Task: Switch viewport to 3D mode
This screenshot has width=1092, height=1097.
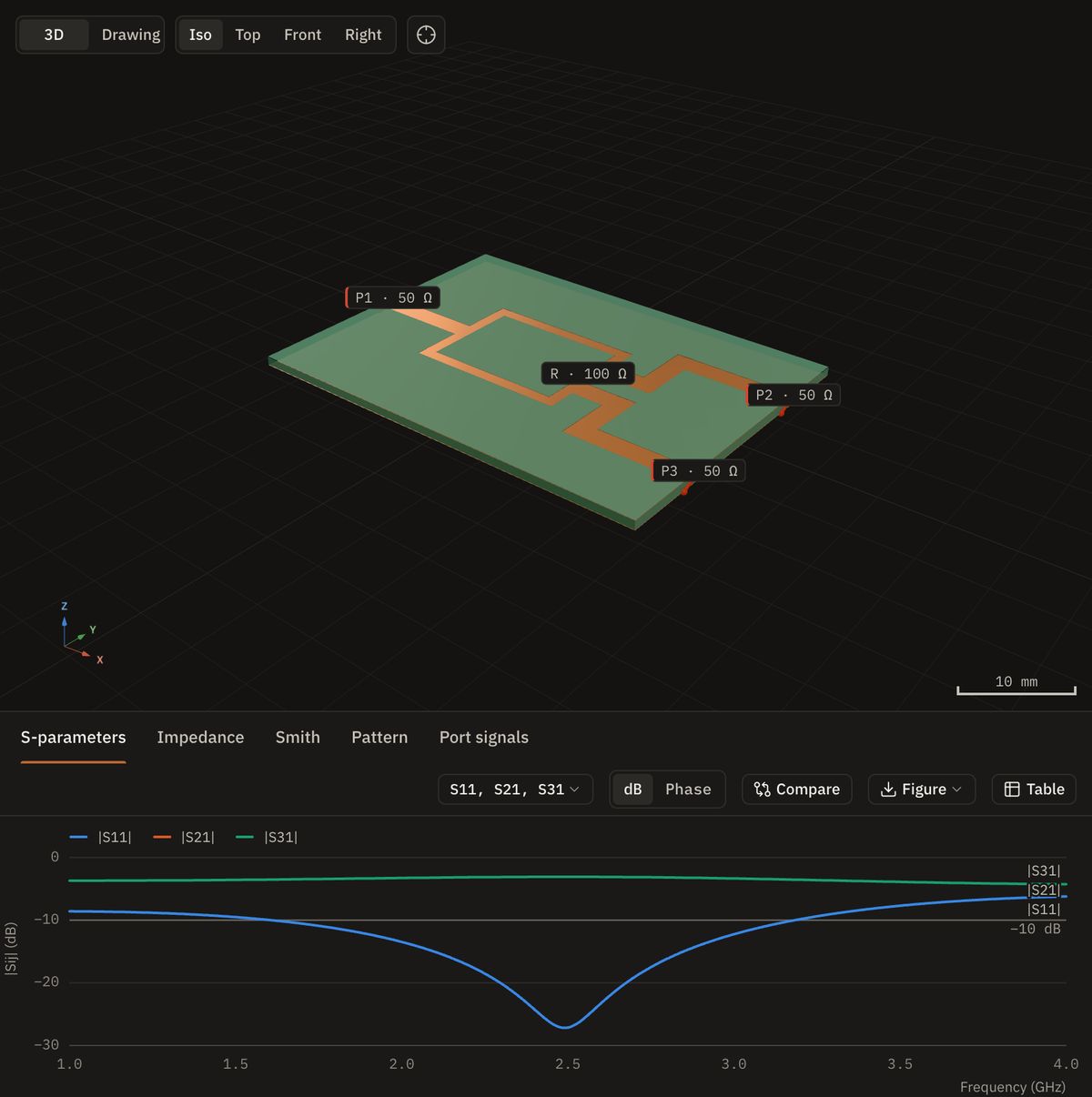Action: coord(54,35)
